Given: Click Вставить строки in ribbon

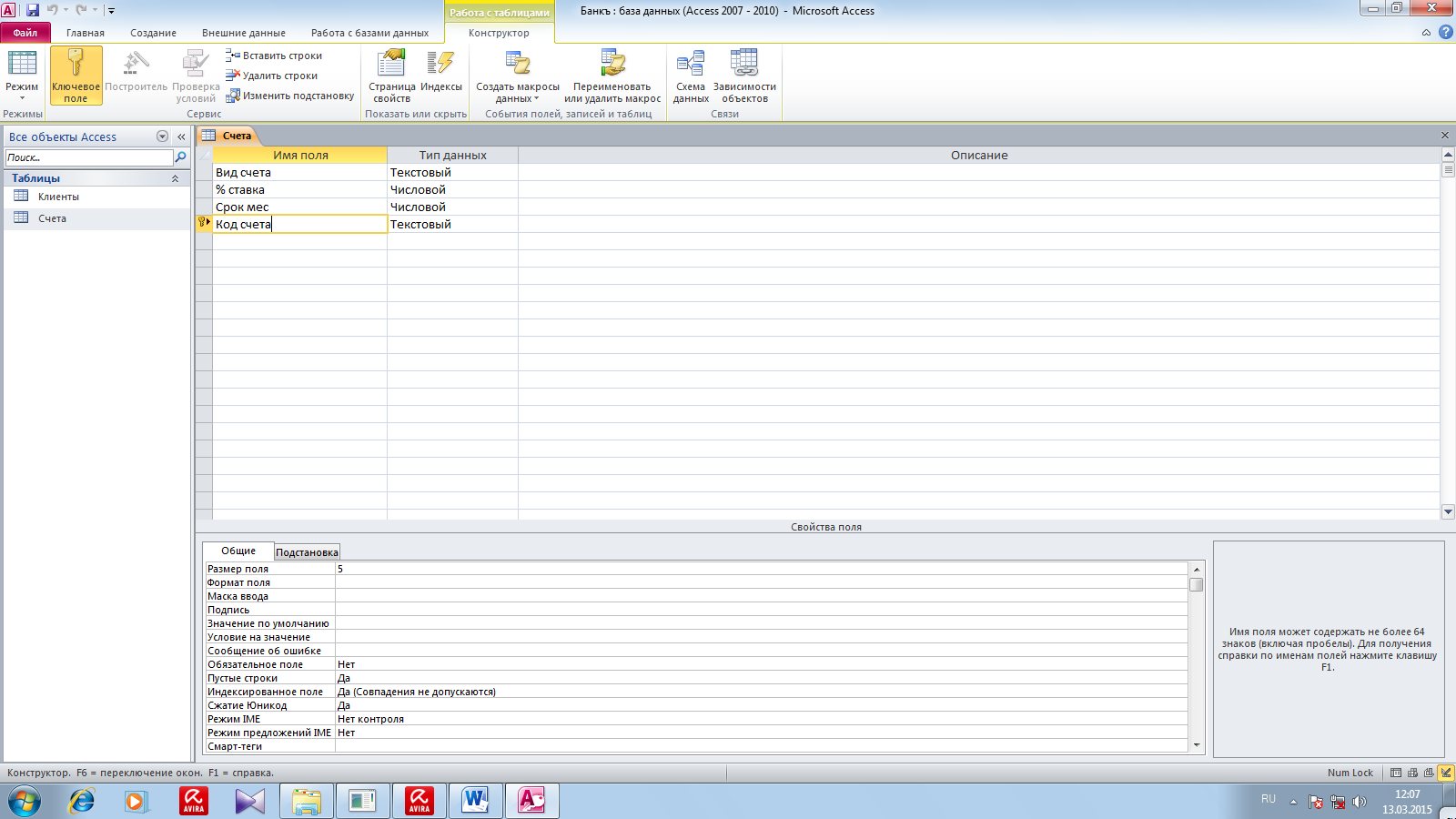Looking at the screenshot, I should tap(274, 56).
